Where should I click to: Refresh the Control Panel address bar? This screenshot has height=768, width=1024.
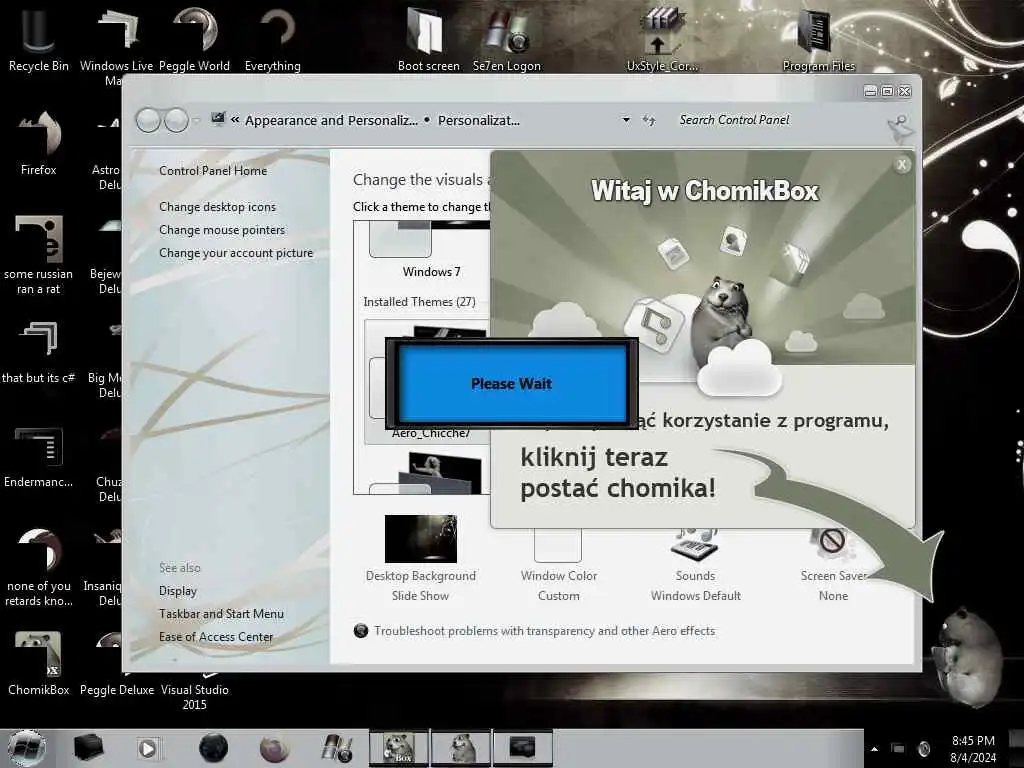point(648,120)
